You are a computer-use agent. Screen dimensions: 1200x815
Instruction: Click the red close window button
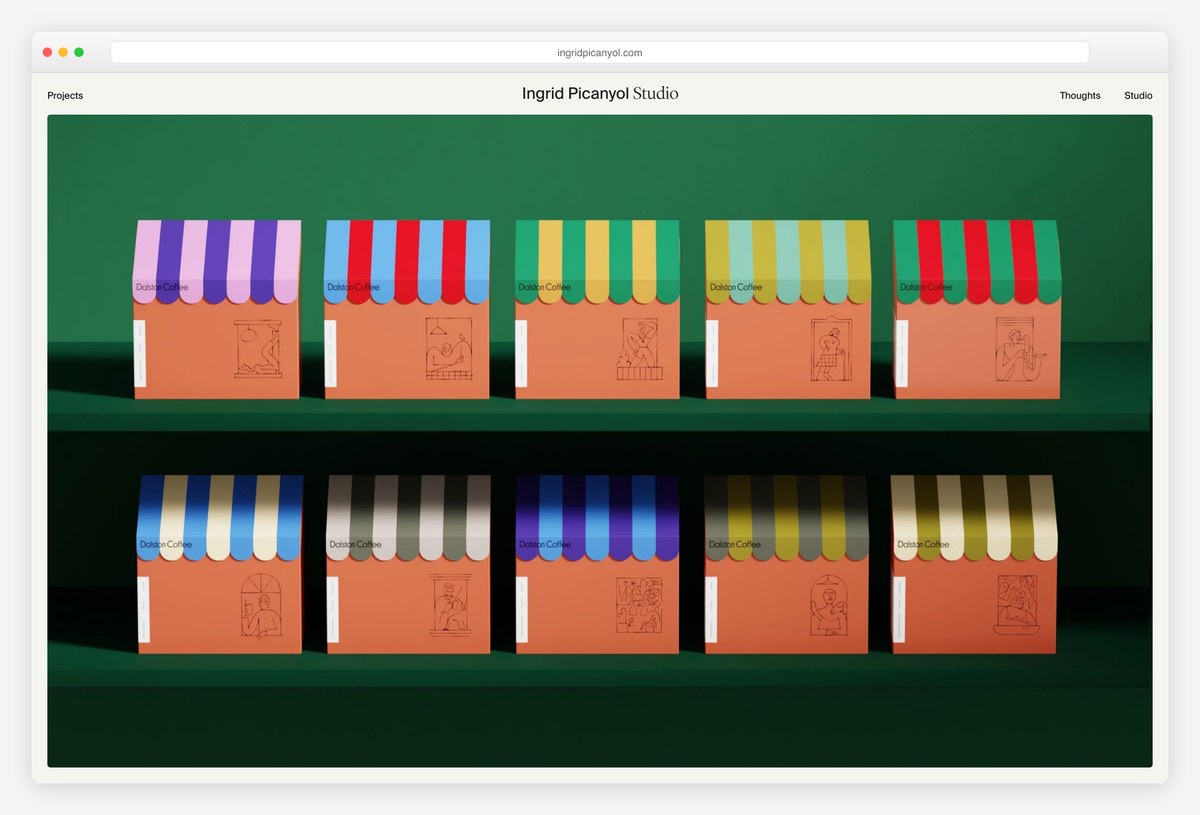coord(47,52)
